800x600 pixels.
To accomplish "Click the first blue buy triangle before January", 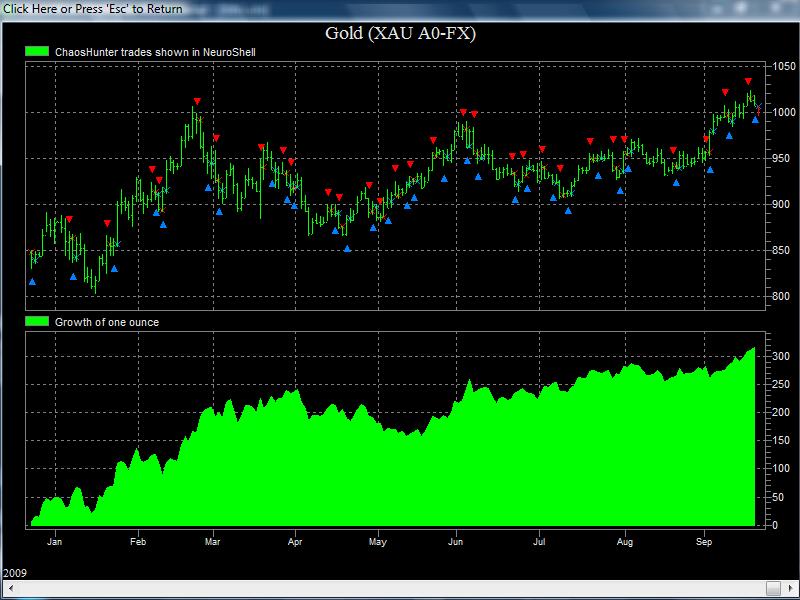I will click(x=33, y=282).
